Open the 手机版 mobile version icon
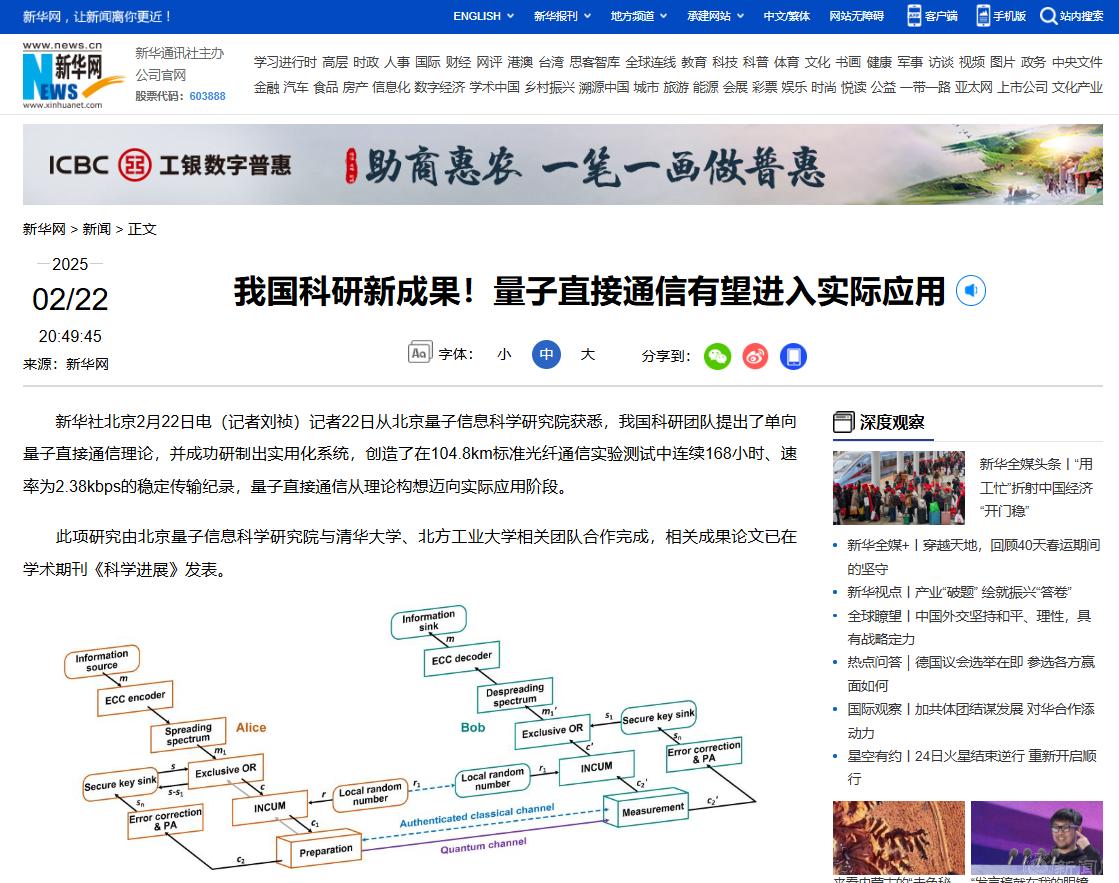Viewport: 1119px width, 883px height. pyautogui.click(x=983, y=16)
